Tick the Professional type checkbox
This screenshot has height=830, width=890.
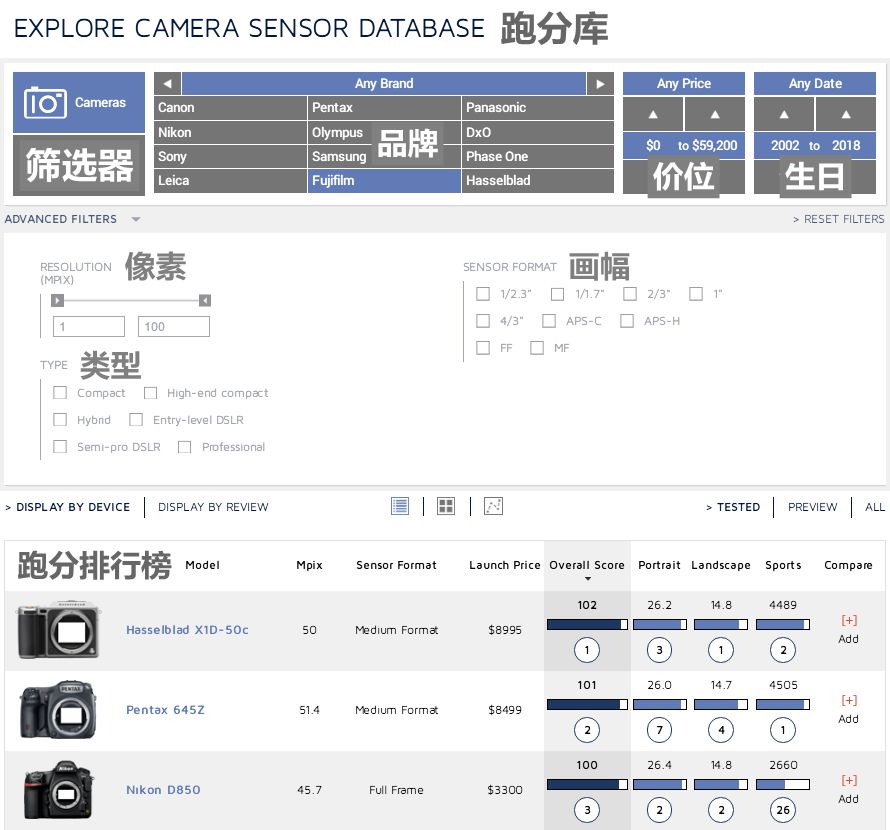pyautogui.click(x=184, y=447)
